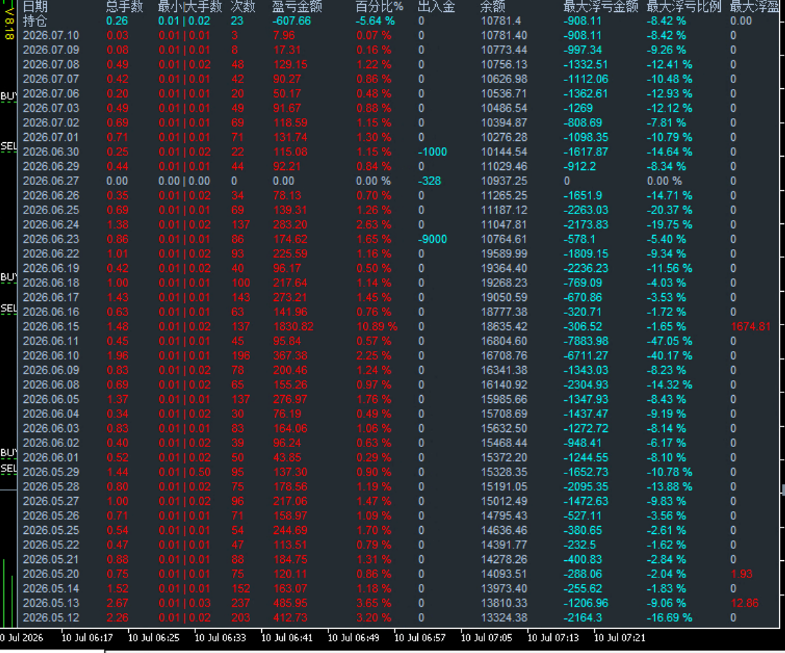Click the -47.05 % floating loss ratio

click(669, 341)
